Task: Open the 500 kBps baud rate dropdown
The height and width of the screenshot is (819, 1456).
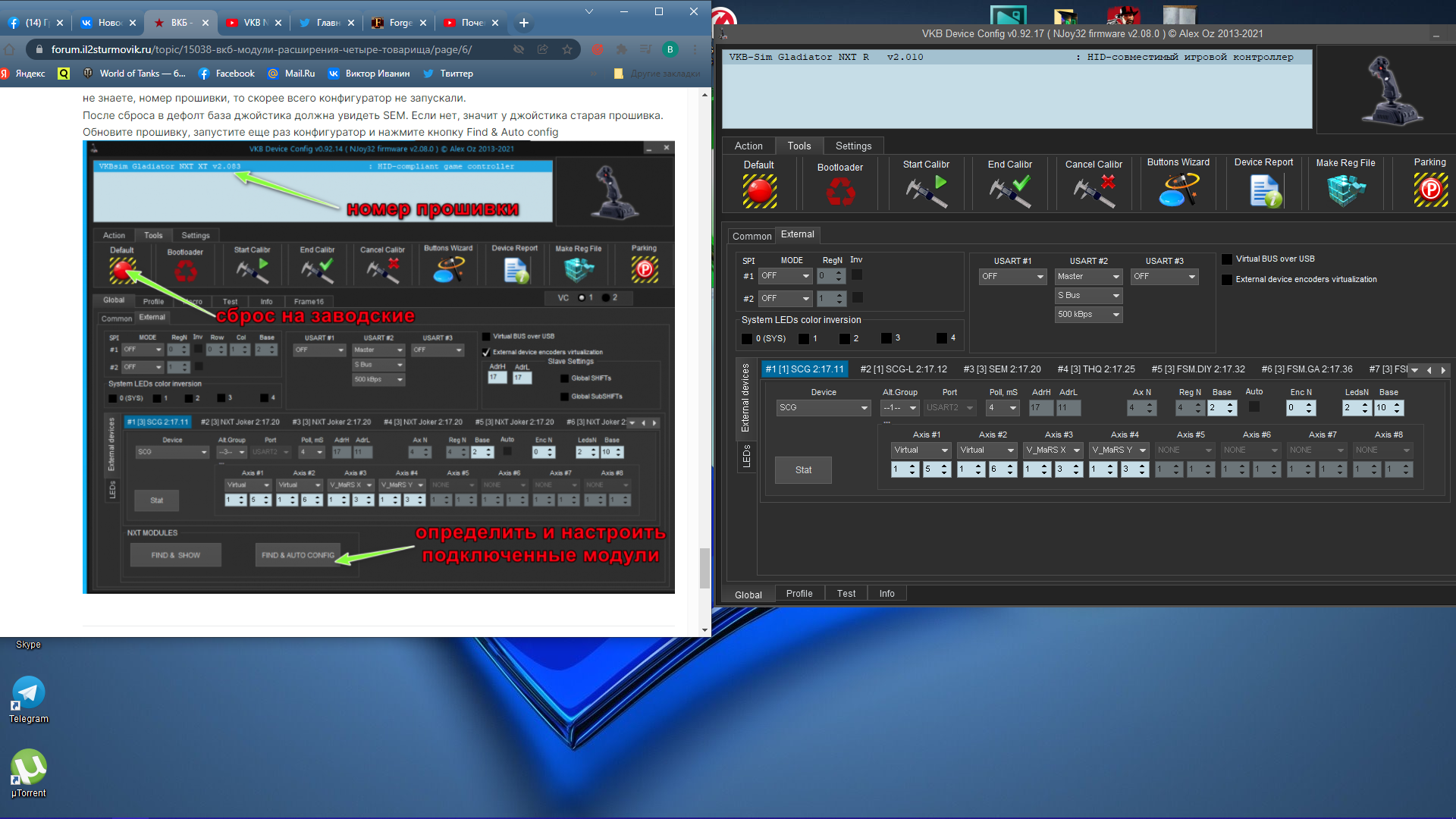Action: coord(1088,315)
